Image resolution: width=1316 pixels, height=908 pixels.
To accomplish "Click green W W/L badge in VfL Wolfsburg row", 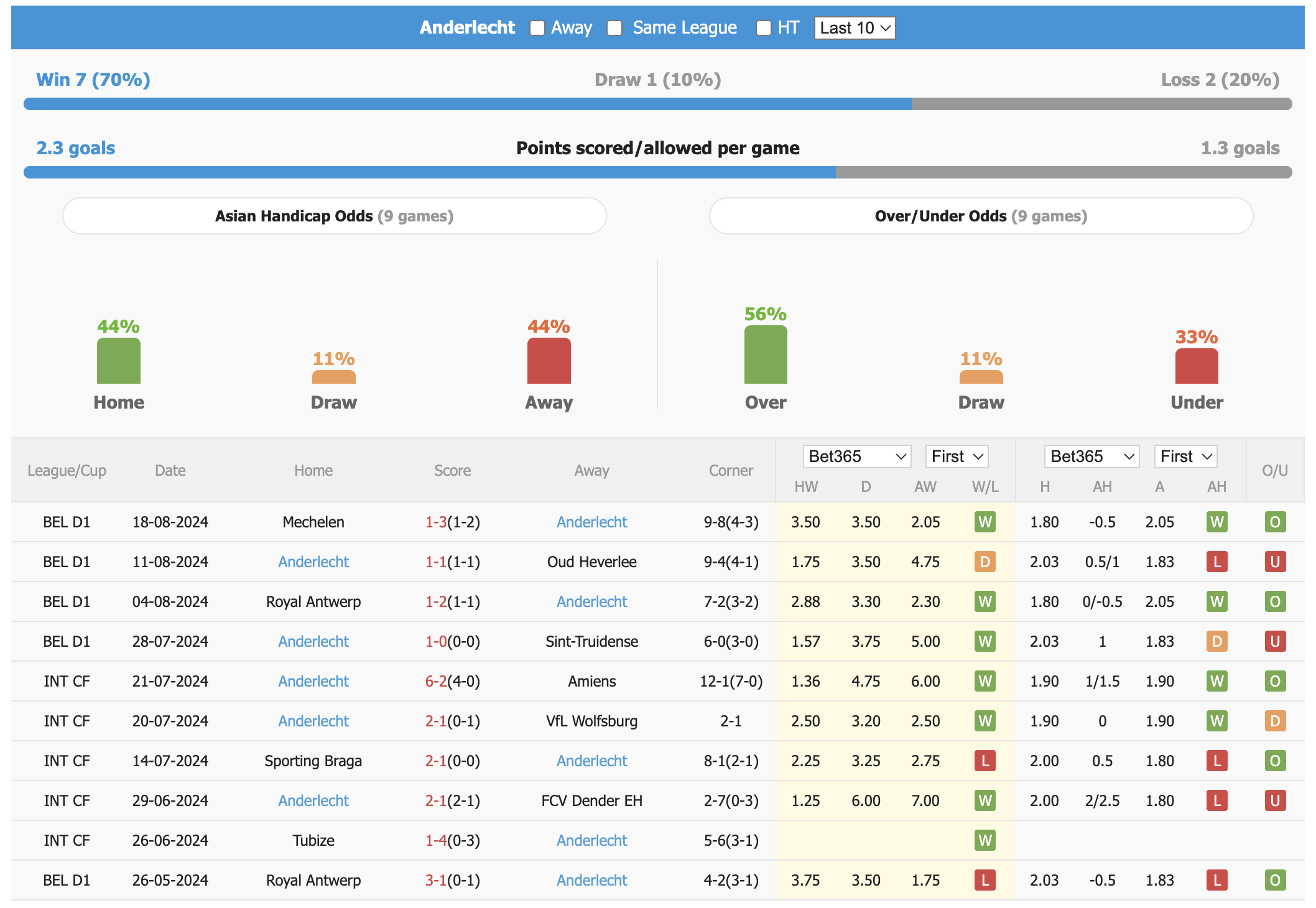I will coord(985,721).
